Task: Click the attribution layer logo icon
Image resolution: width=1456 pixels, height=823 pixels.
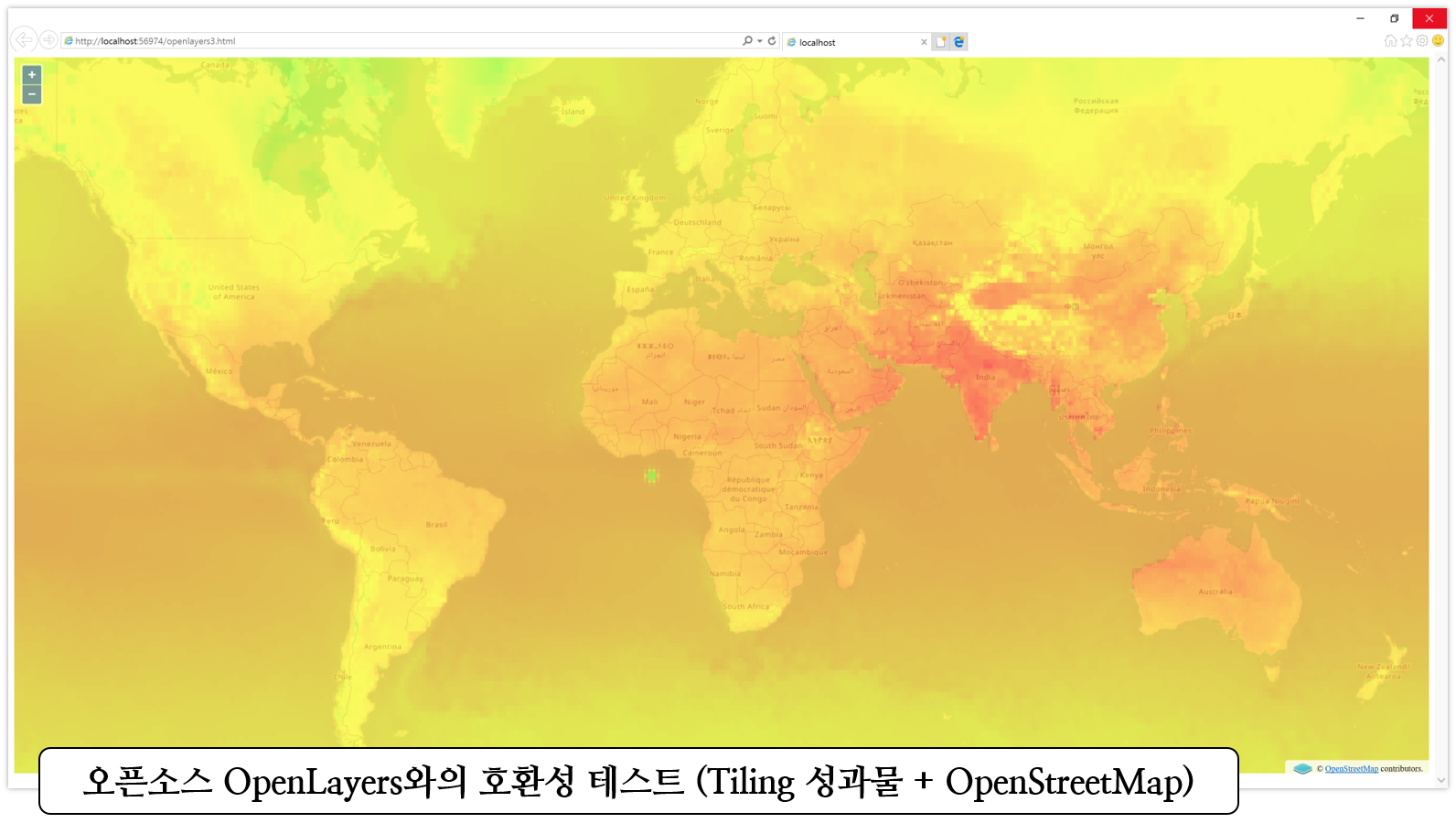Action: [x=1303, y=768]
